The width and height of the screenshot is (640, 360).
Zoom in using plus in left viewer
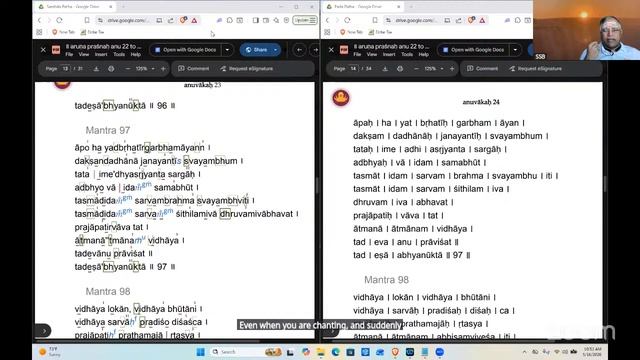tap(163, 69)
